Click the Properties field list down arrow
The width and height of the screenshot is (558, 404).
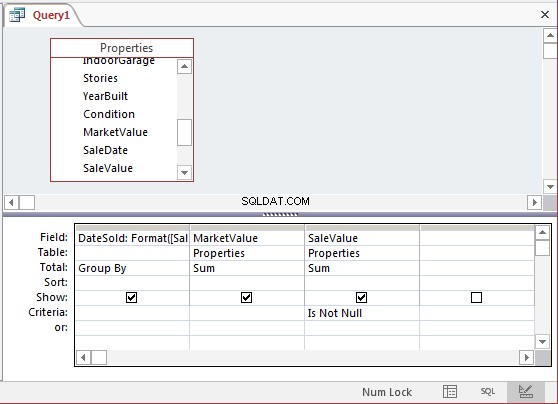coord(184,173)
